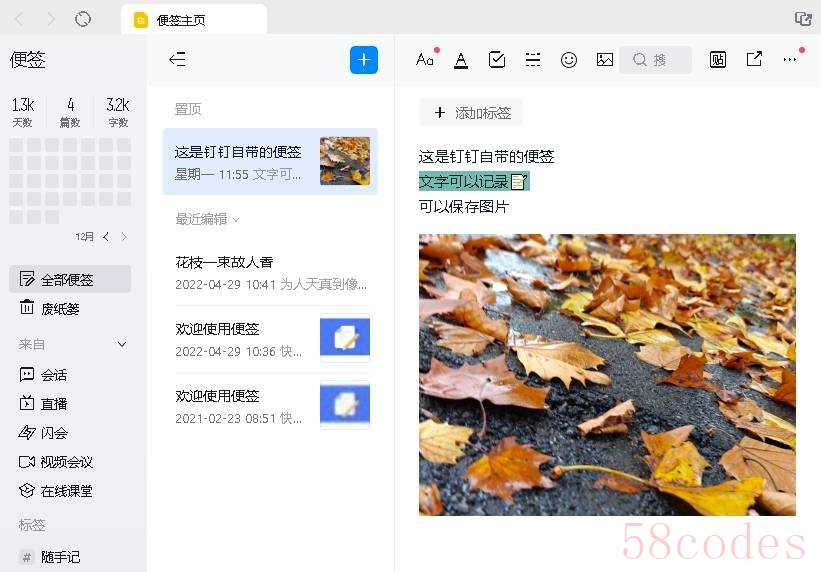This screenshot has height=572, width=821.
Task: Click the 4 篇数 statistic
Action: (70, 112)
